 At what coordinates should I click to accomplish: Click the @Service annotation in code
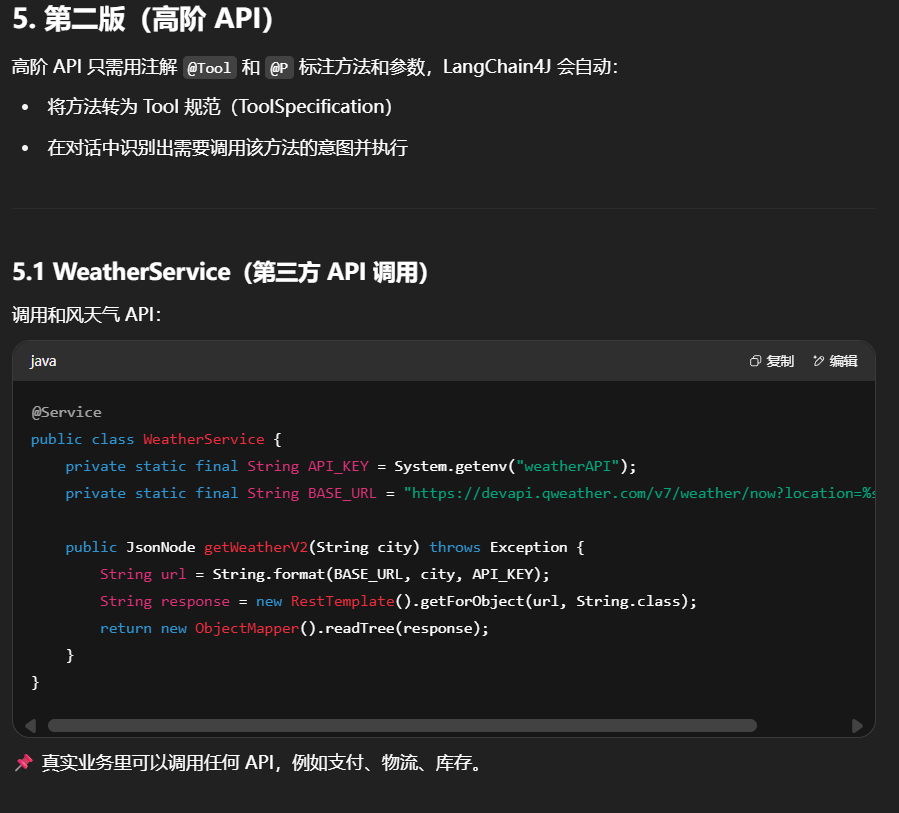(66, 412)
